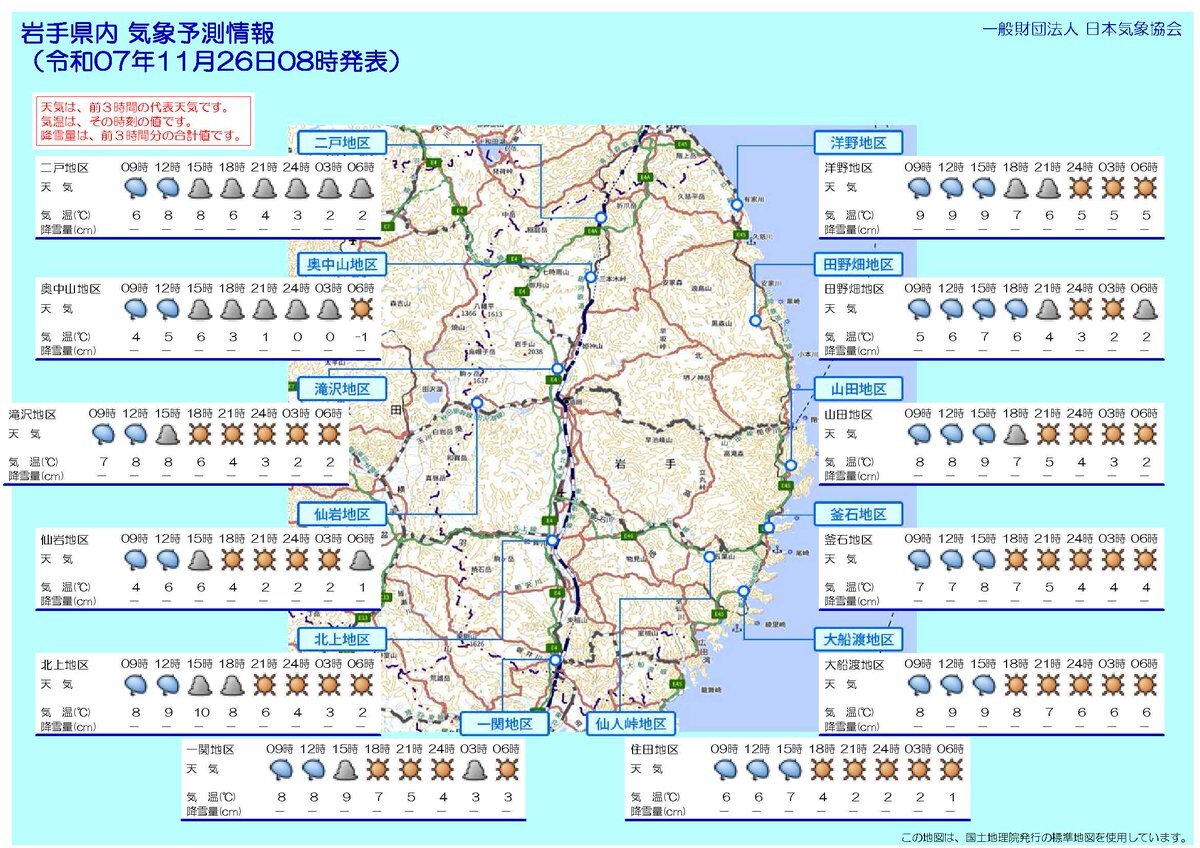
Task: Select the blue 仙人峠地区 label box
Action: pyautogui.click(x=630, y=724)
